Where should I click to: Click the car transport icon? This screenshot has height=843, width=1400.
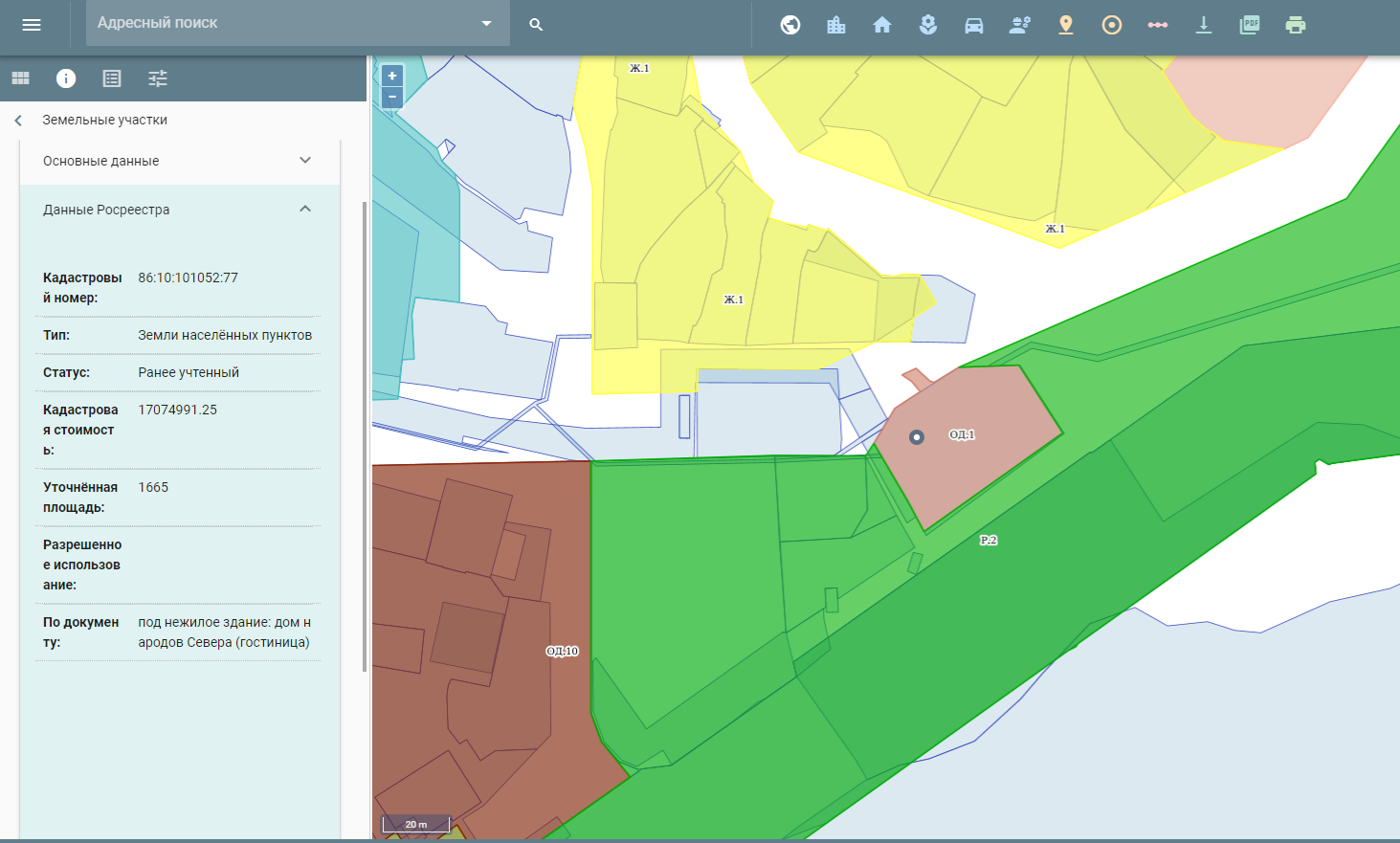pos(974,25)
